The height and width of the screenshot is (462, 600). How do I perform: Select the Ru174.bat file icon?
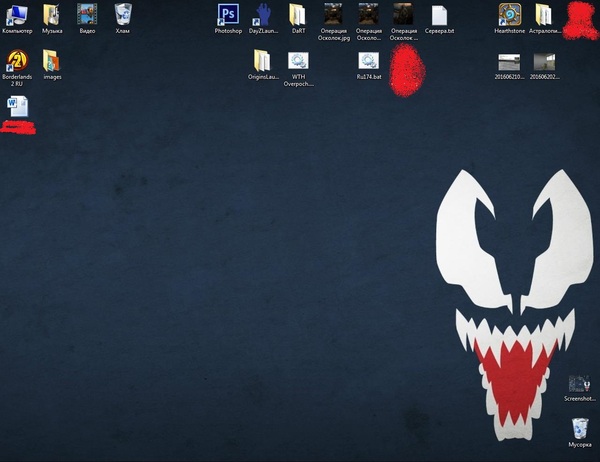click(369, 60)
